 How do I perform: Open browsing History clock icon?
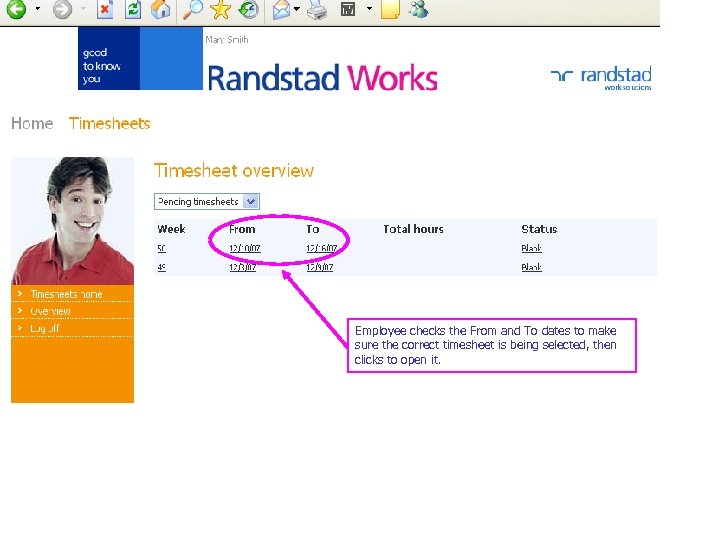click(x=248, y=9)
